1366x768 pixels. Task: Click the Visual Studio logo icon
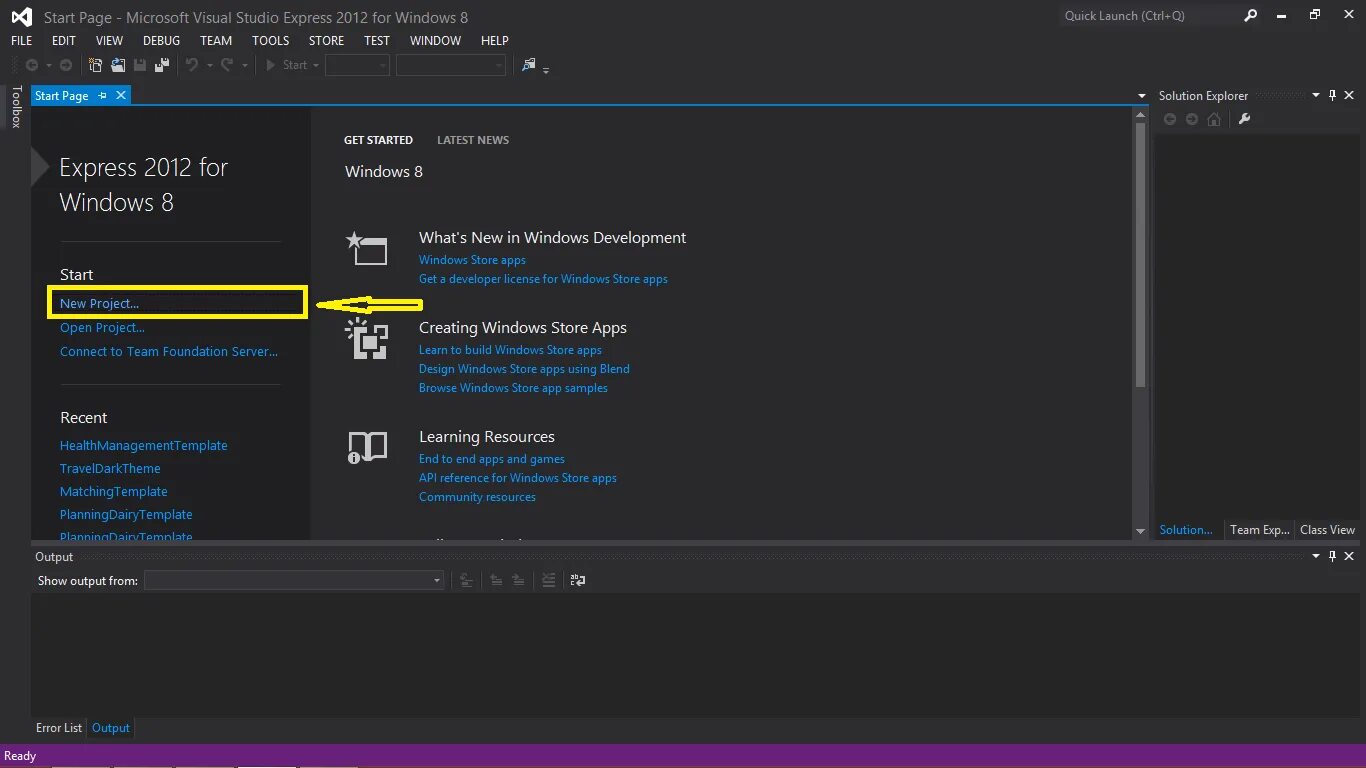[x=22, y=16]
